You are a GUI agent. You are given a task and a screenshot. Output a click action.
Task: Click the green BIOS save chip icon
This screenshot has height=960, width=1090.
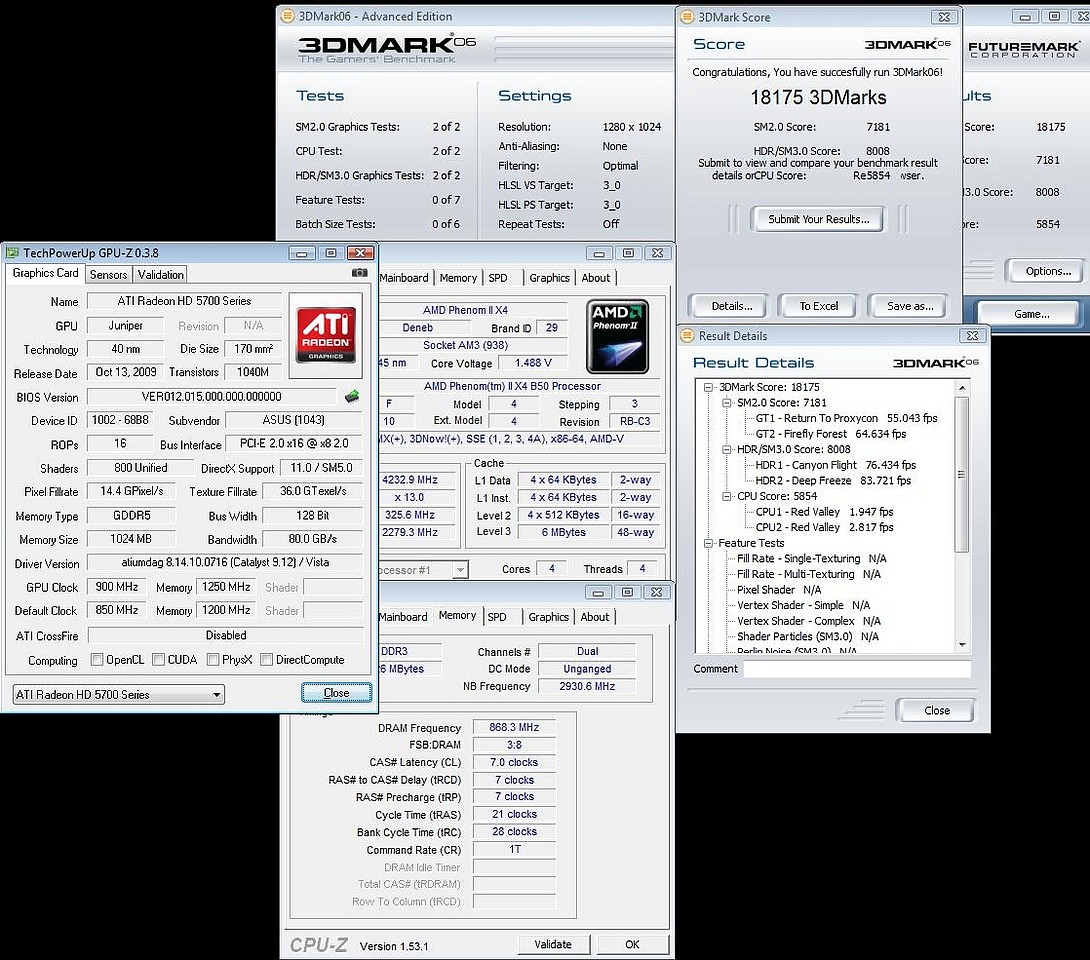tap(352, 397)
